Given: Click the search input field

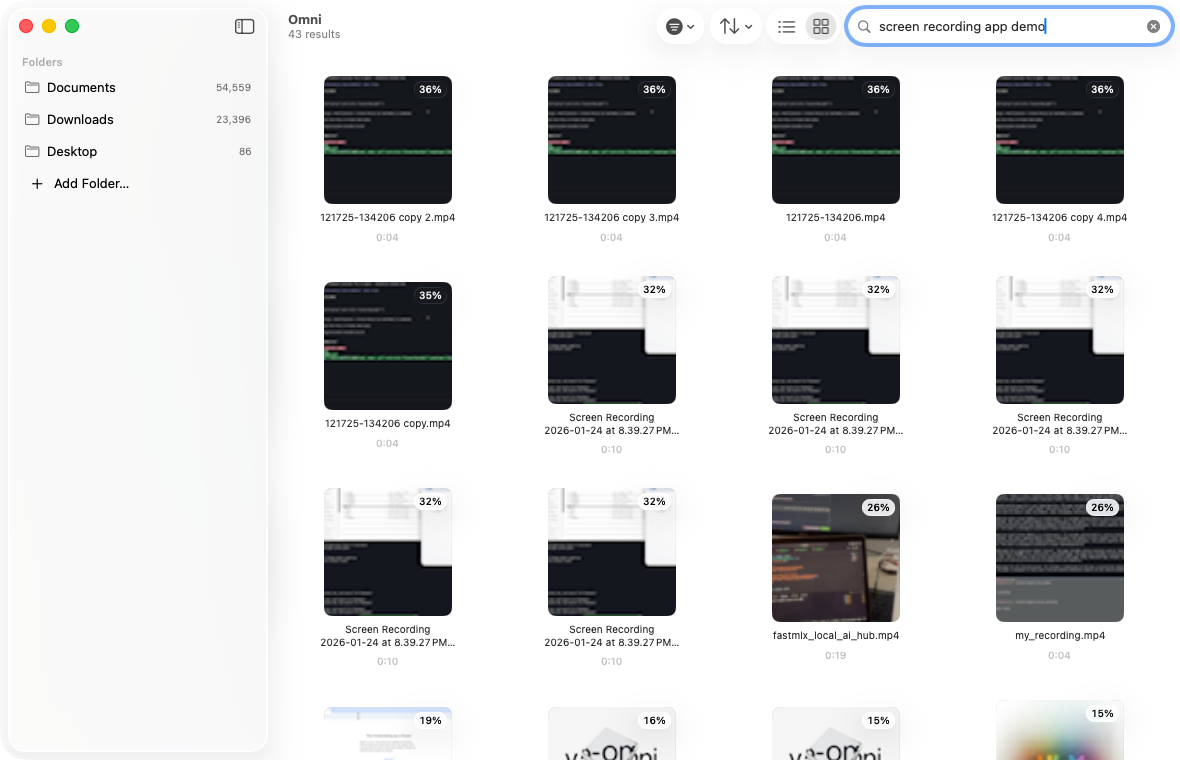Looking at the screenshot, I should (1009, 26).
